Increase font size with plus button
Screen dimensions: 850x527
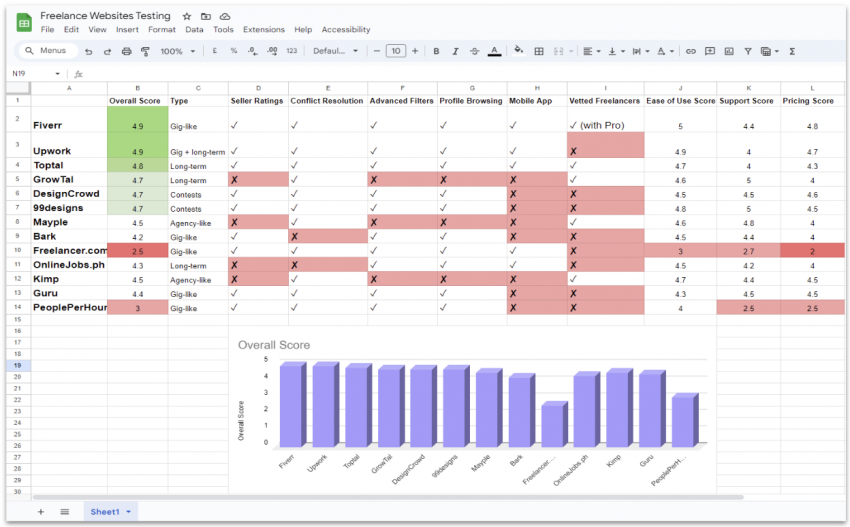(415, 51)
